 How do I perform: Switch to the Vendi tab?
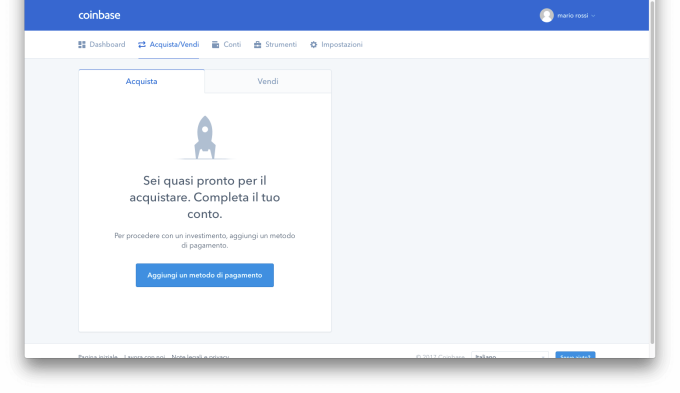click(x=268, y=81)
